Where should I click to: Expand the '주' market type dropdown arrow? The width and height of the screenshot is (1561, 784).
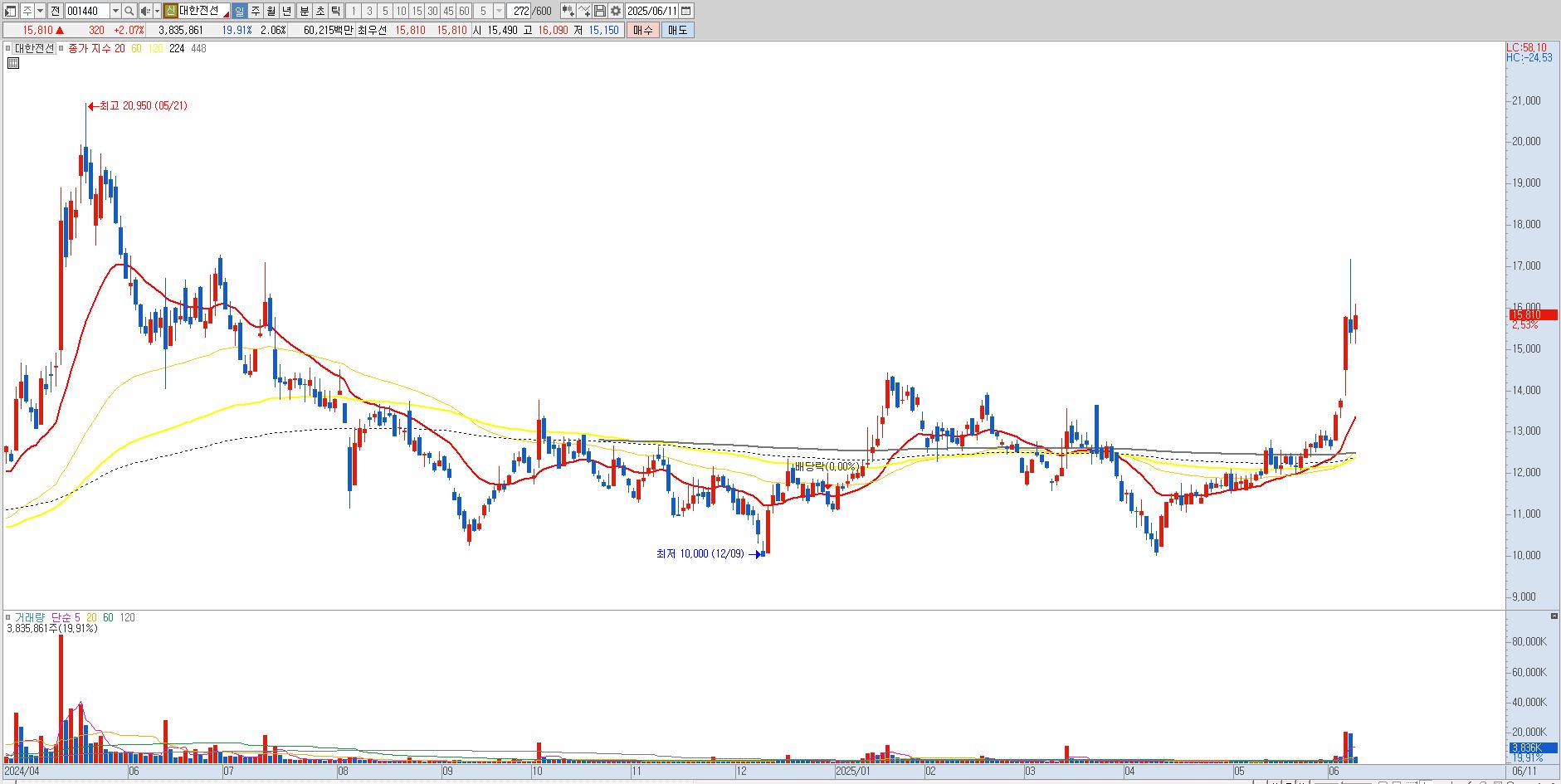40,11
